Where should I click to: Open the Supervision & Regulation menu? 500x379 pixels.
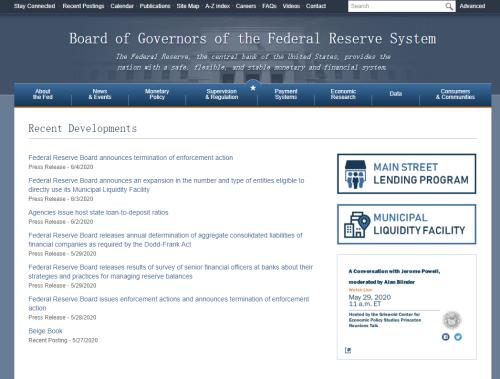coord(222,94)
